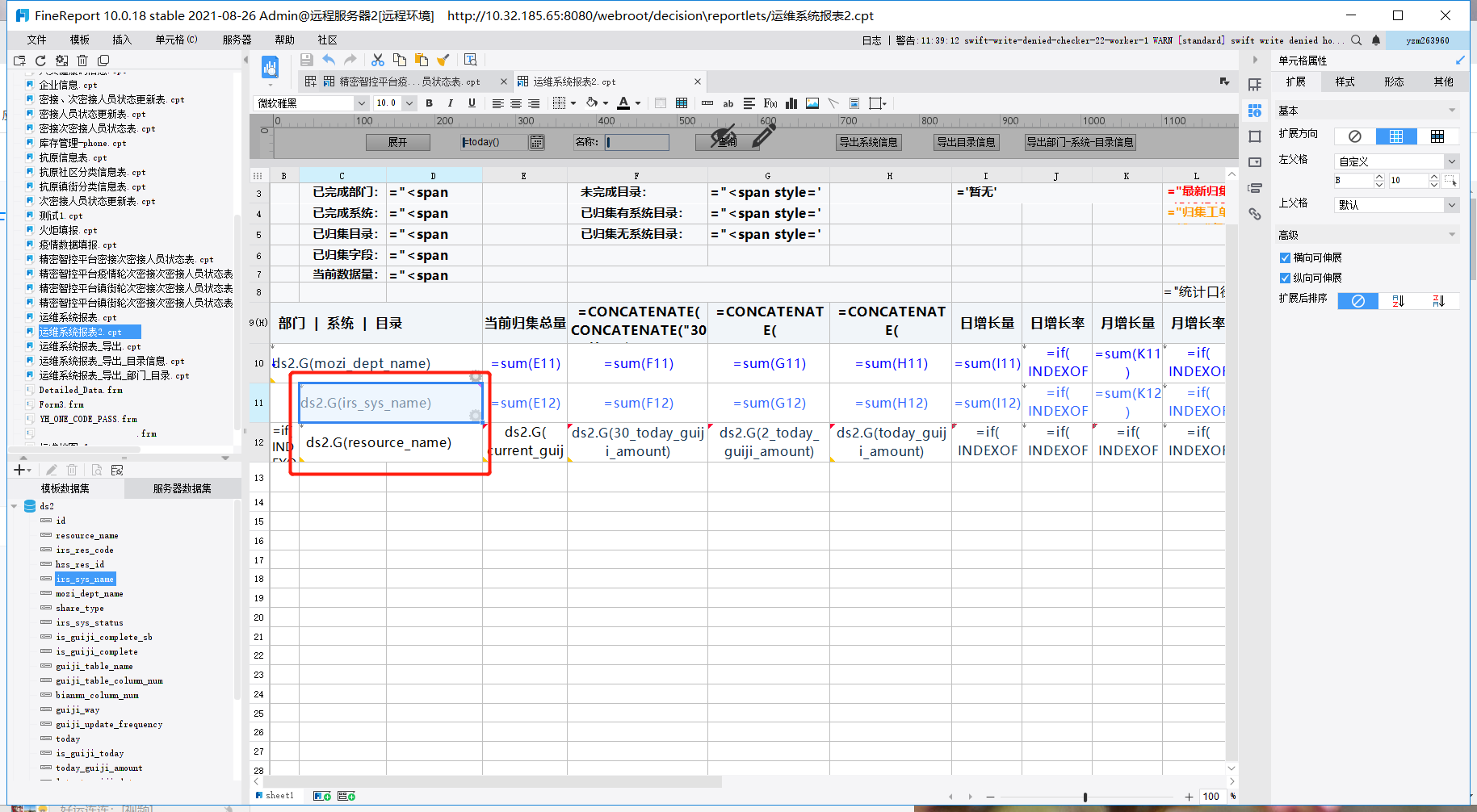The image size is (1477, 812).
Task: Toggle 纵向可伸展 checkbox
Action: click(1285, 278)
